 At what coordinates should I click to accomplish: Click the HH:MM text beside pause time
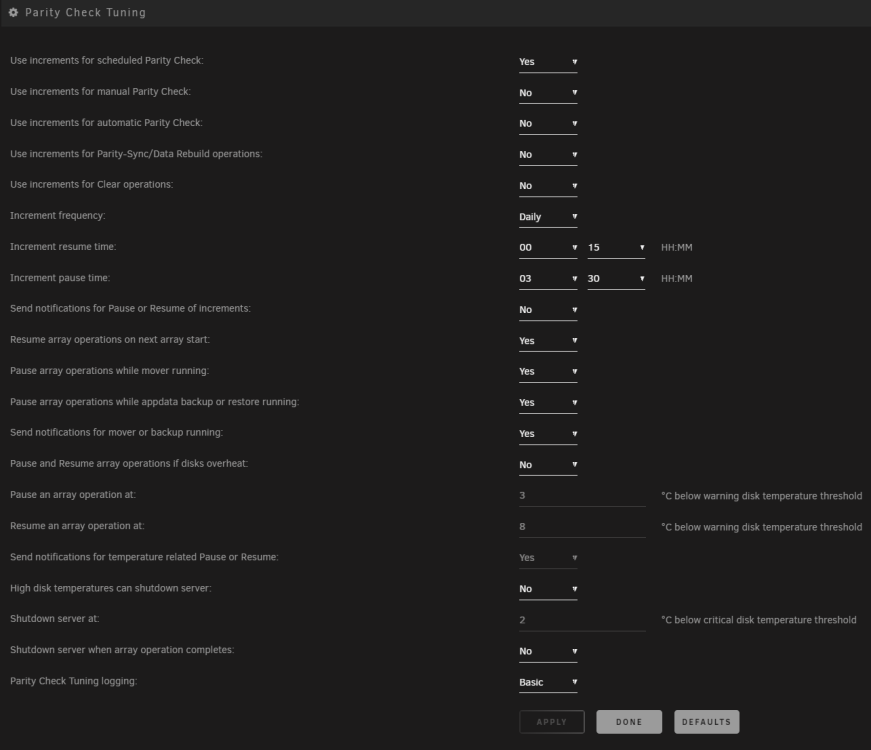pyautogui.click(x=677, y=279)
